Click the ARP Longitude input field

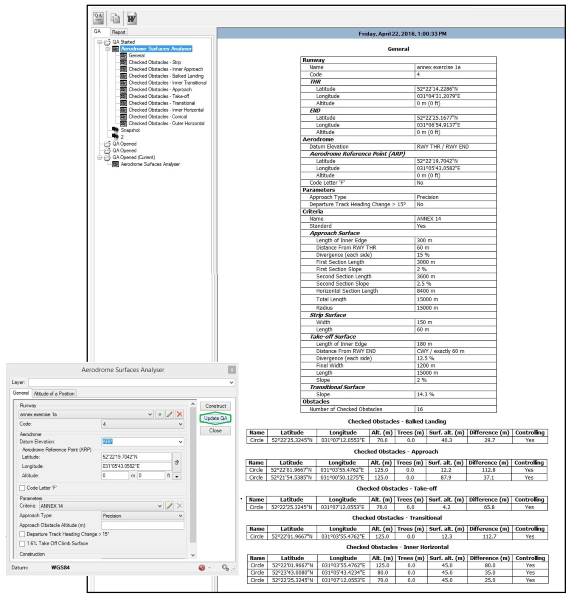pyautogui.click(x=136, y=466)
